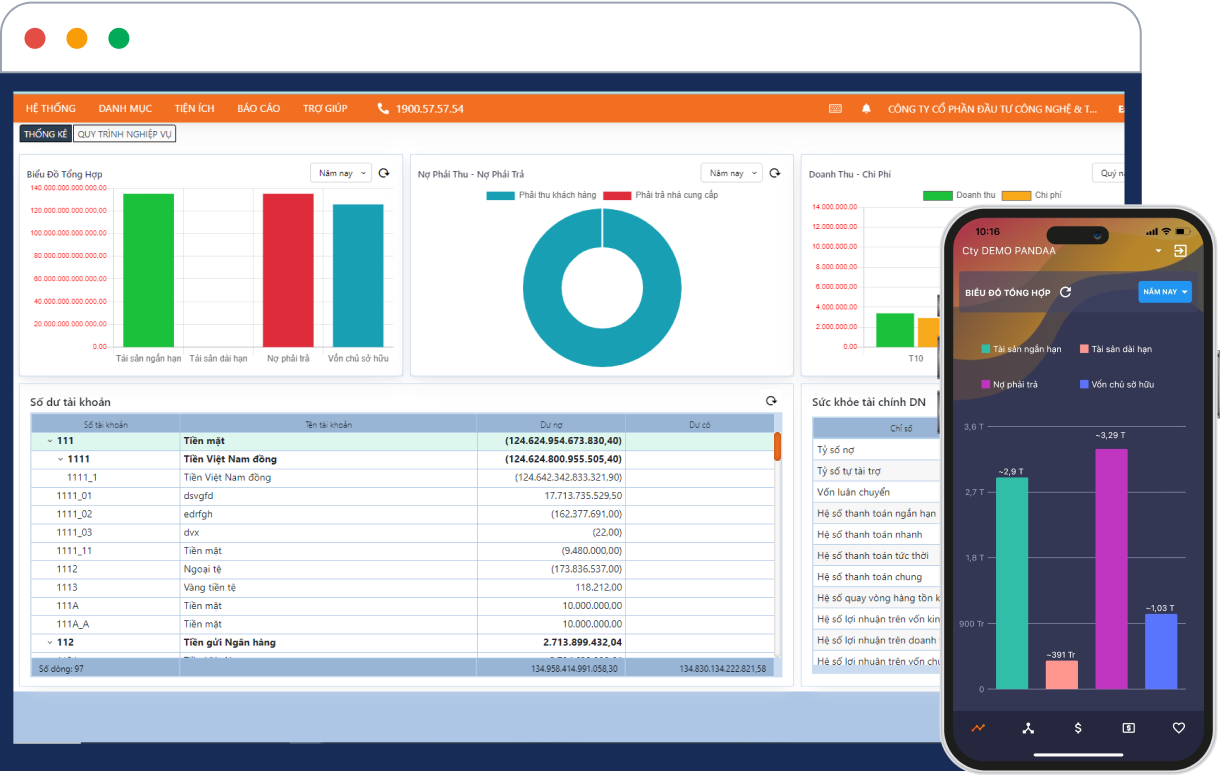
Task: Open notifications via the bell icon
Action: 867,109
